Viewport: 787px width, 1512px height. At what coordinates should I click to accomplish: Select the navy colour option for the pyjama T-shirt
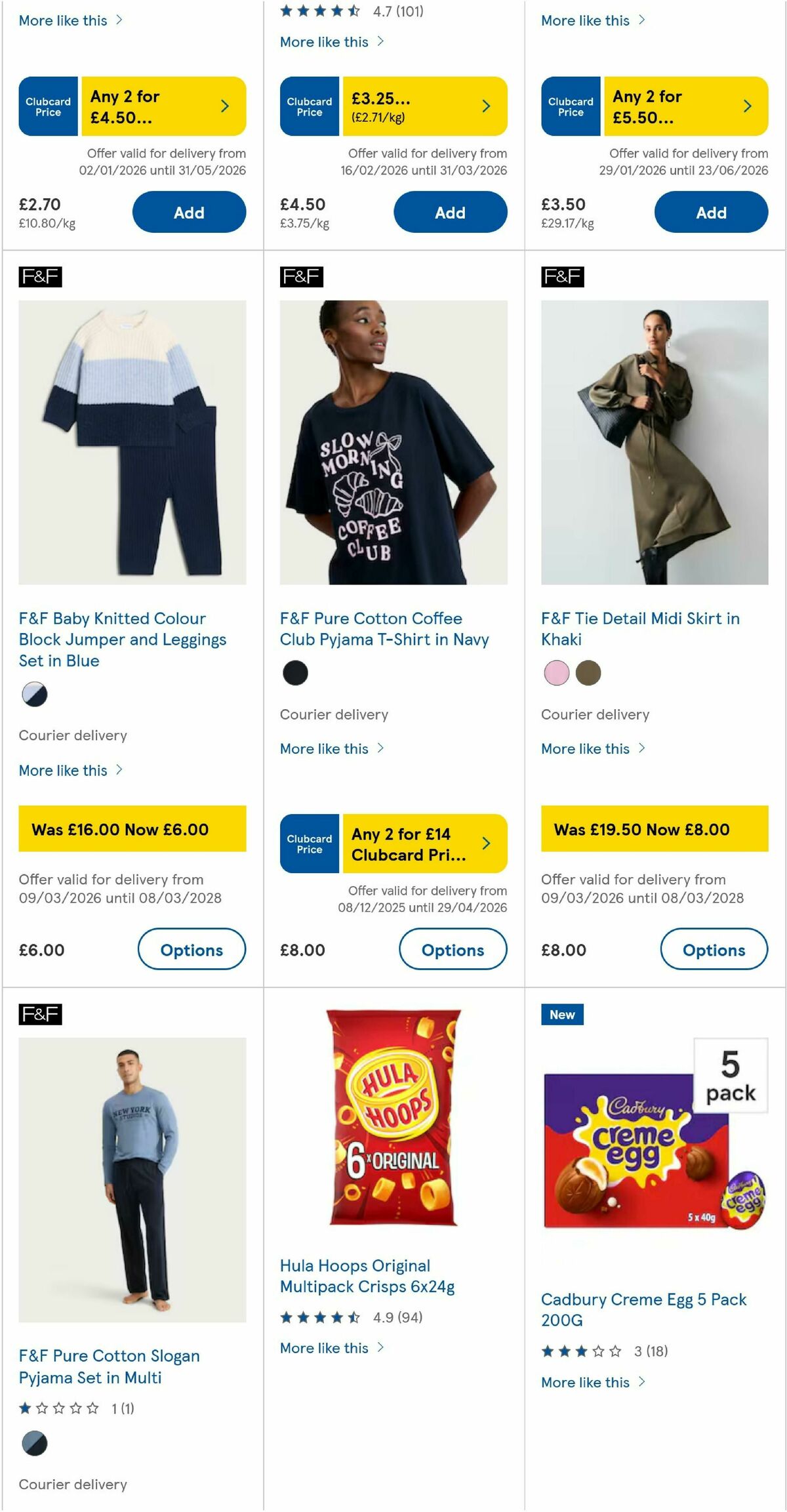296,672
